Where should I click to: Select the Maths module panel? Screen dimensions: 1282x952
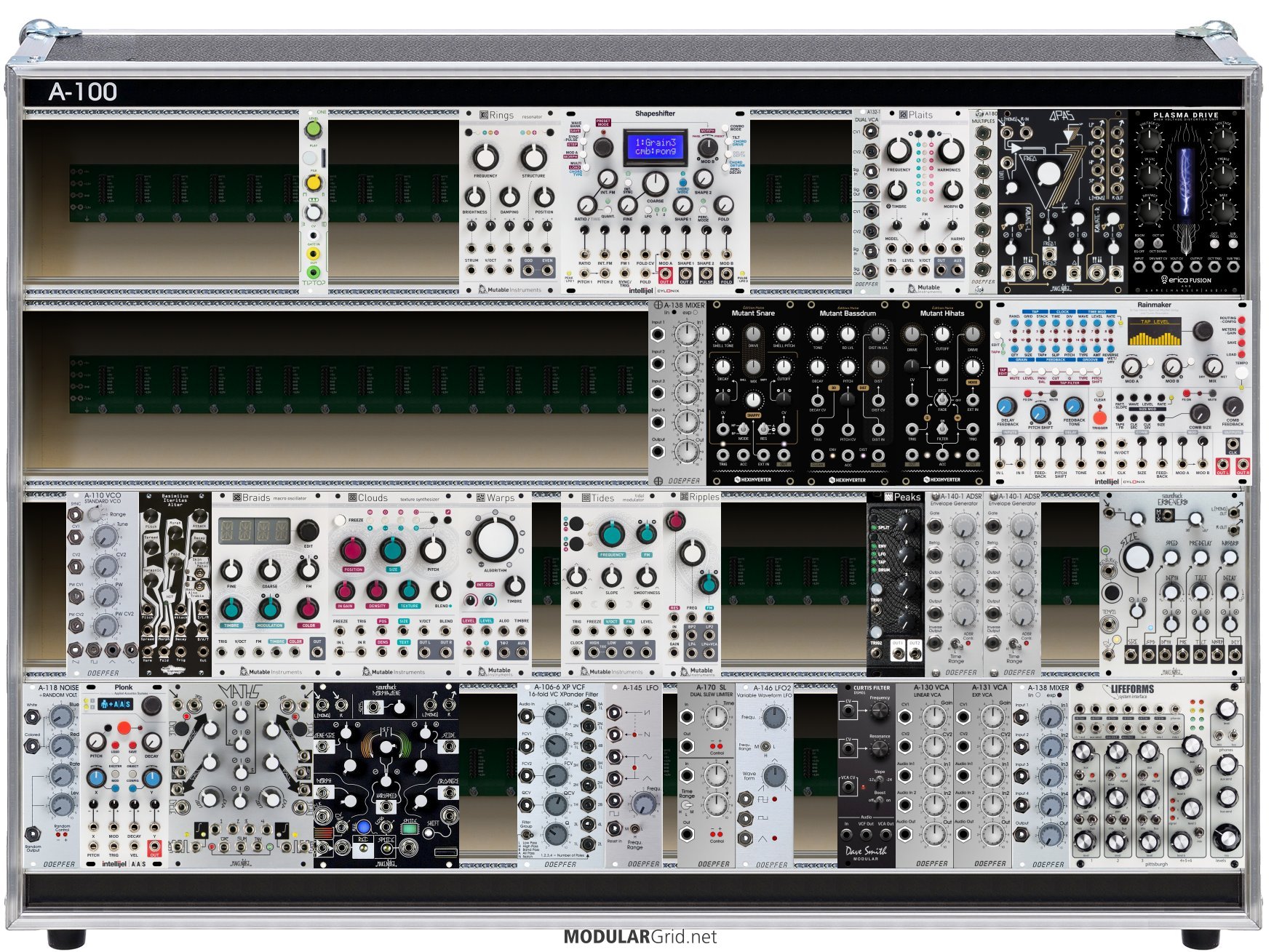point(241,775)
